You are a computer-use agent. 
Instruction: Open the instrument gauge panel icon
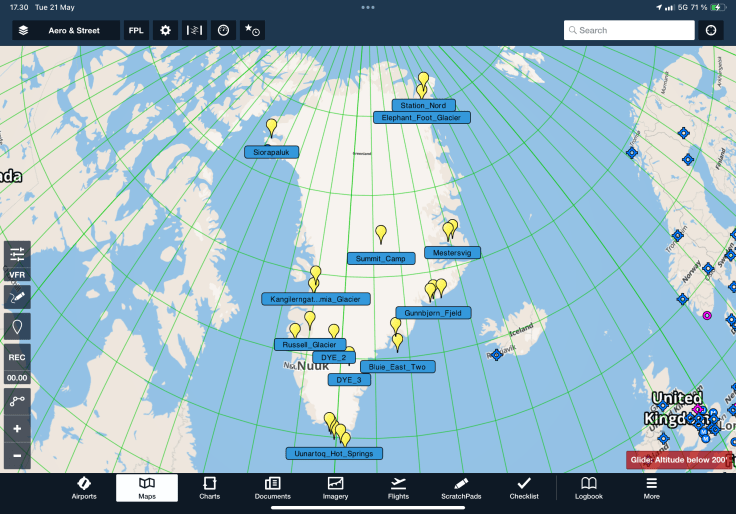tap(223, 30)
